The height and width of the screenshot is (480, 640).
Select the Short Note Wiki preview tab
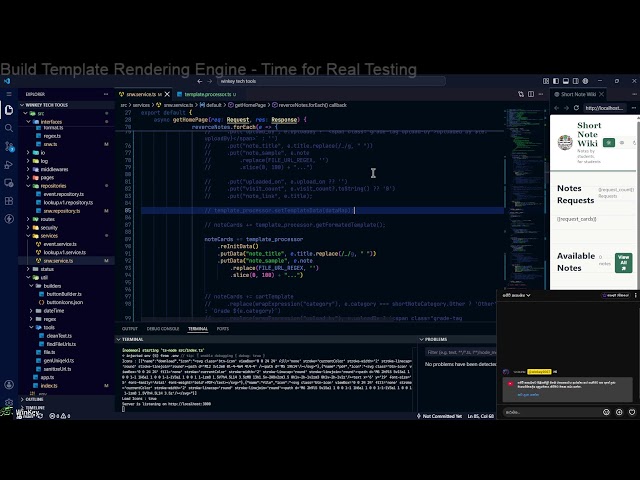(x=578, y=94)
